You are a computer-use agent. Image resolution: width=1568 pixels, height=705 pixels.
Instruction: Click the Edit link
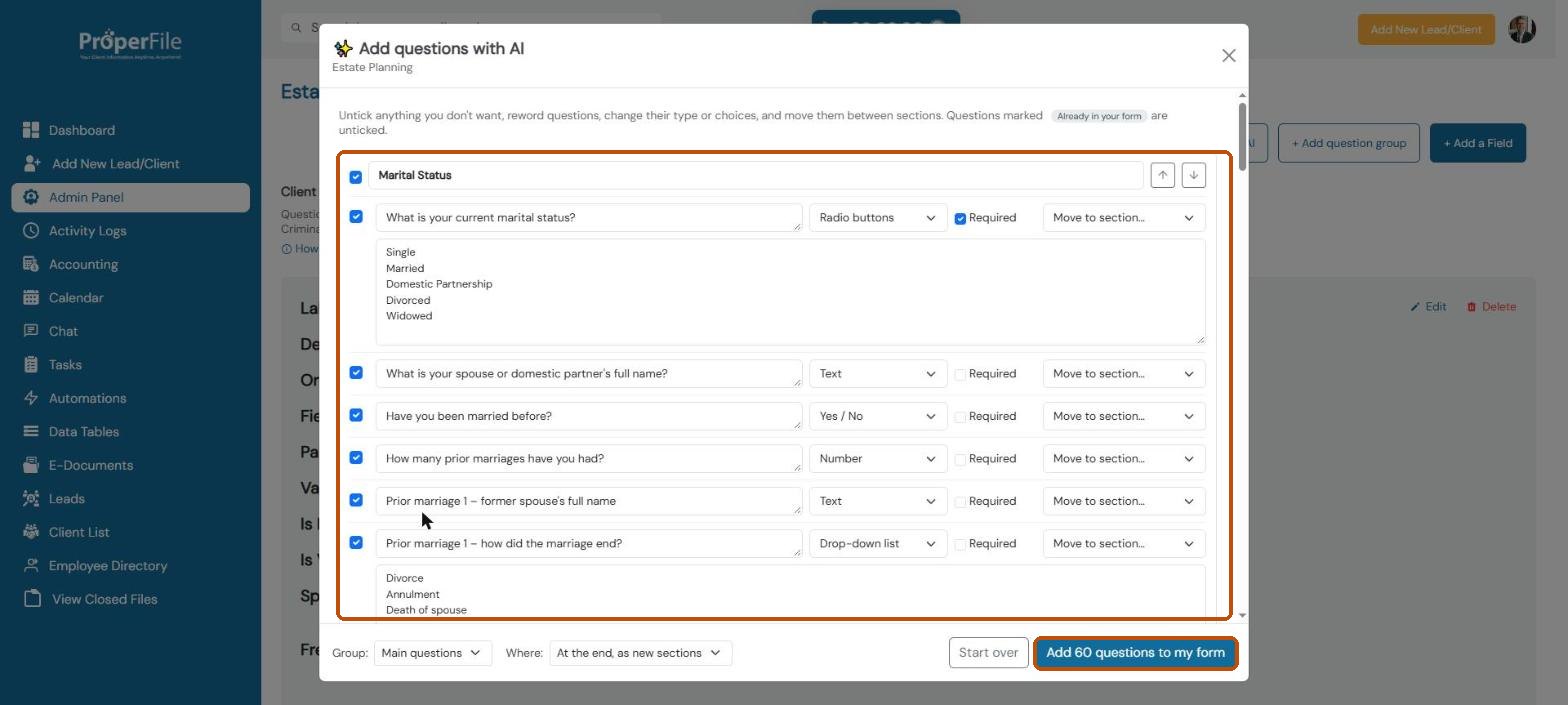[1428, 306]
